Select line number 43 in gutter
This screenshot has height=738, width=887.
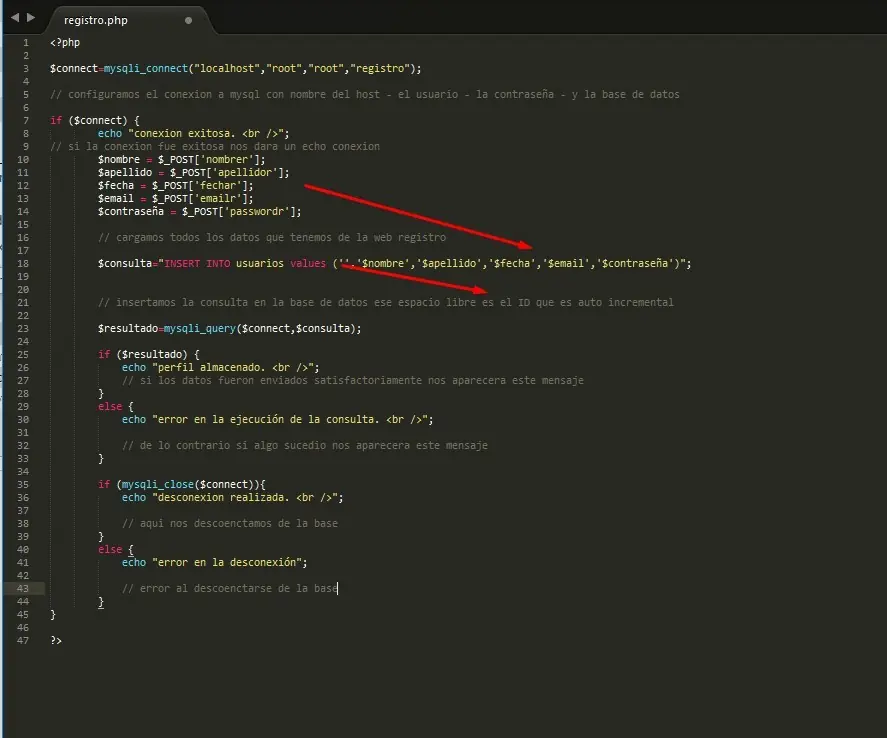click(23, 589)
